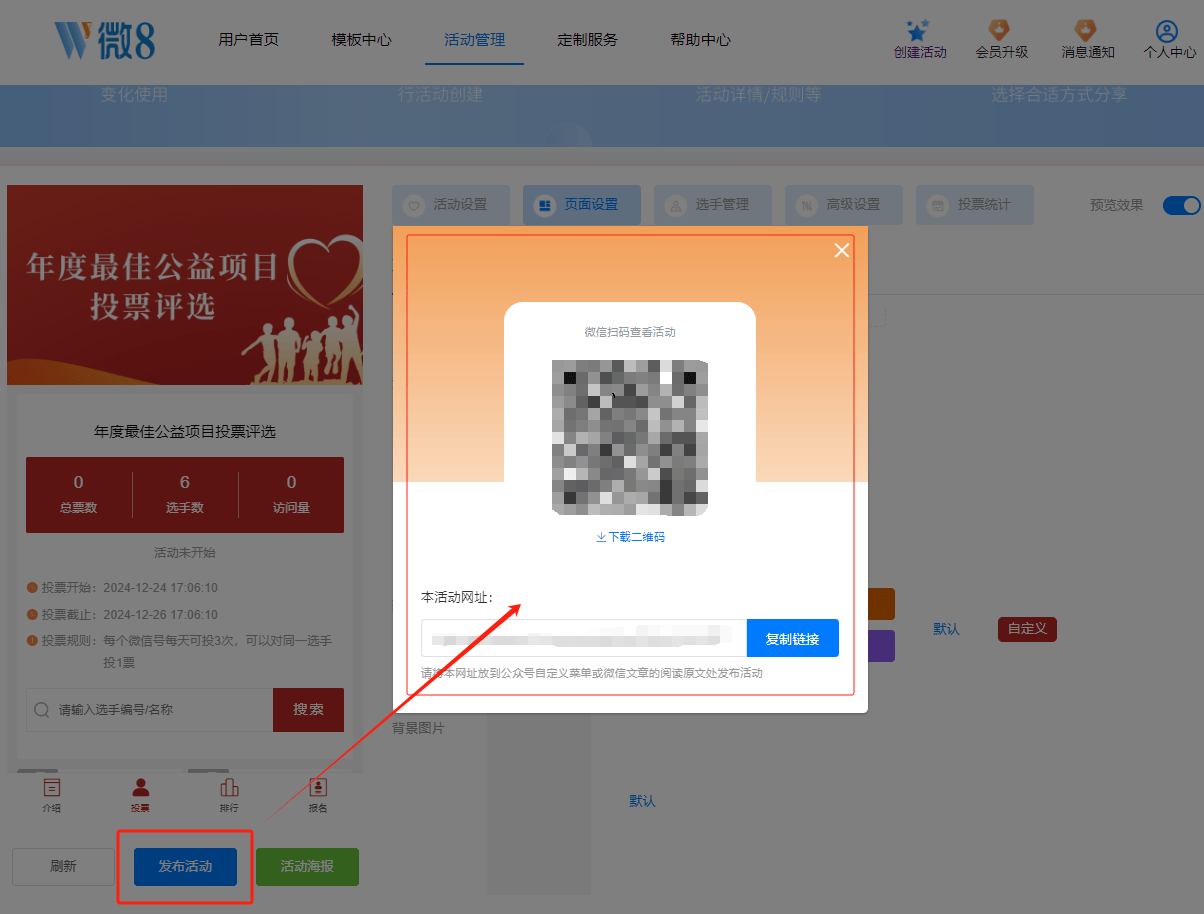This screenshot has width=1204, height=914.
Task: Switch to 活动设置 tab
Action: coord(450,205)
